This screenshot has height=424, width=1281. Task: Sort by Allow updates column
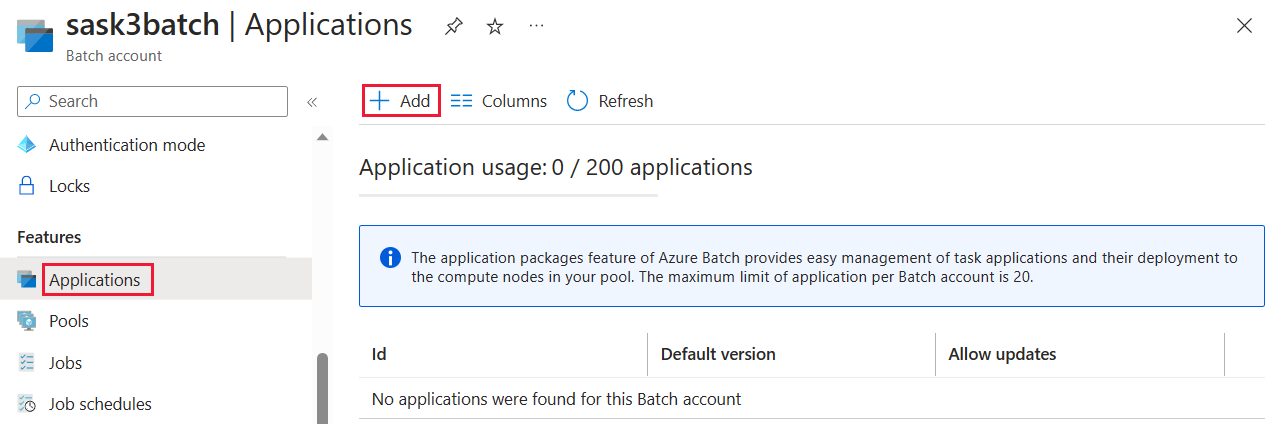(1002, 354)
